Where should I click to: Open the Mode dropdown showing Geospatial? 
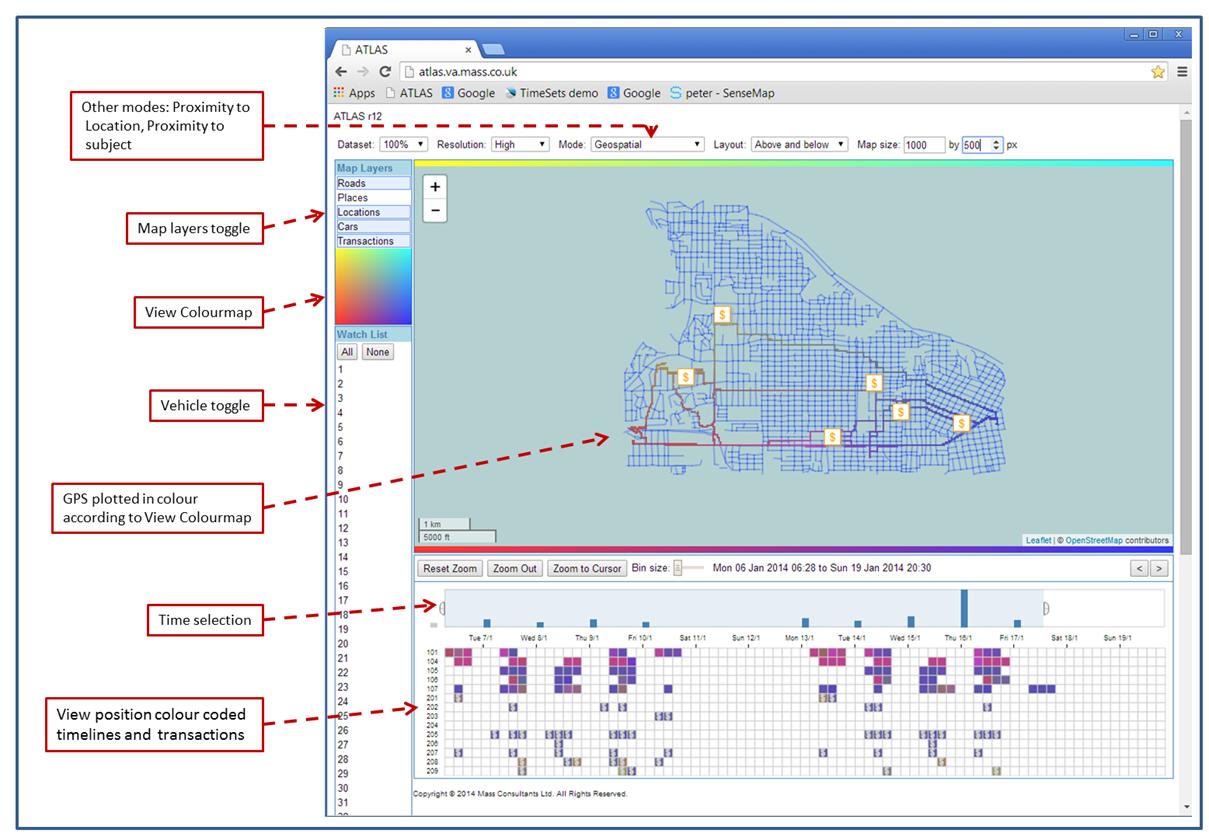coord(647,145)
